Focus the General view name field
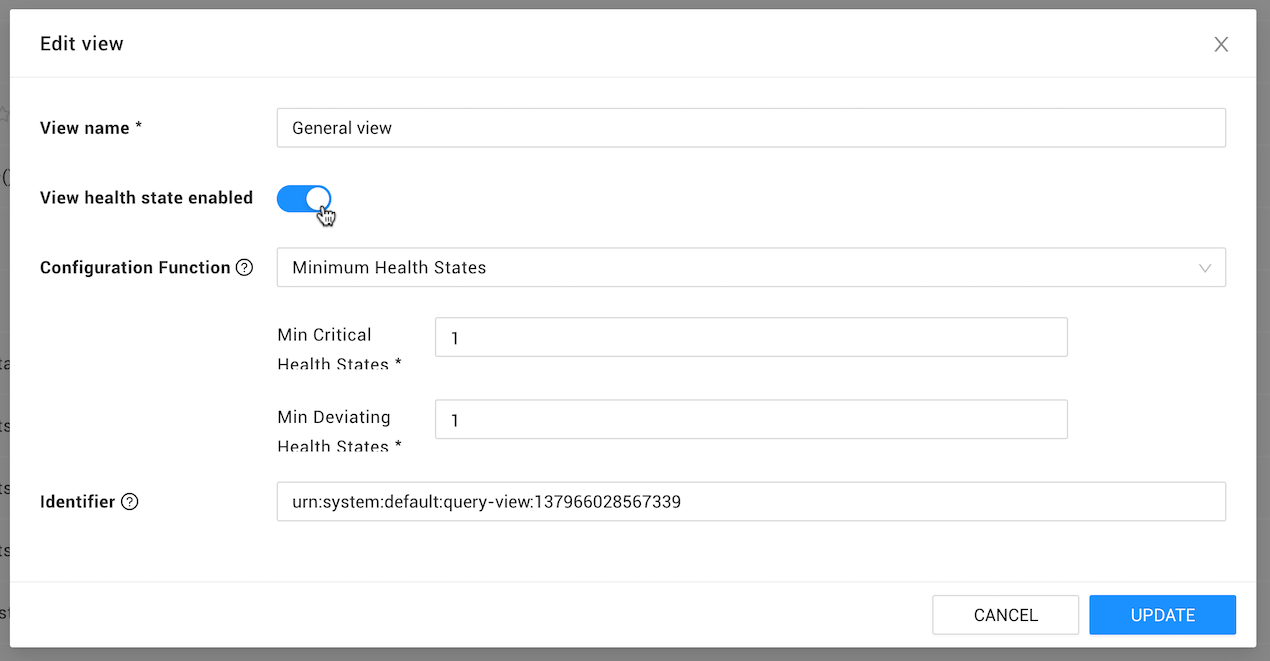 pos(751,128)
